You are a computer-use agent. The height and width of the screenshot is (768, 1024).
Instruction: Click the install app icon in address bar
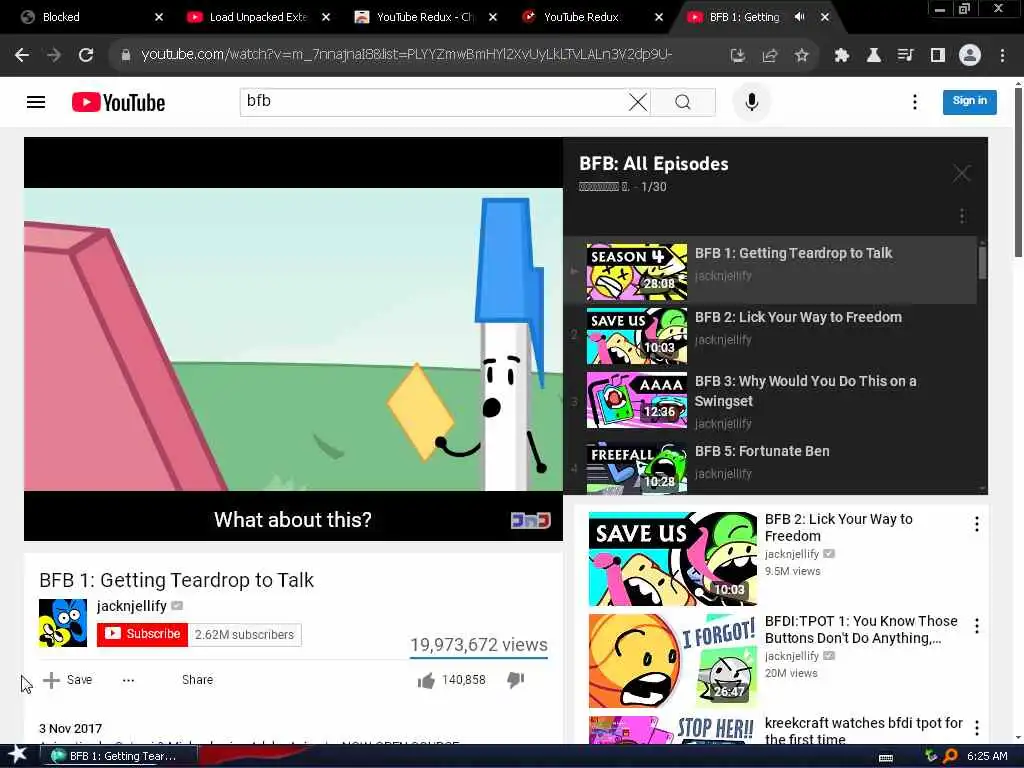point(737,56)
